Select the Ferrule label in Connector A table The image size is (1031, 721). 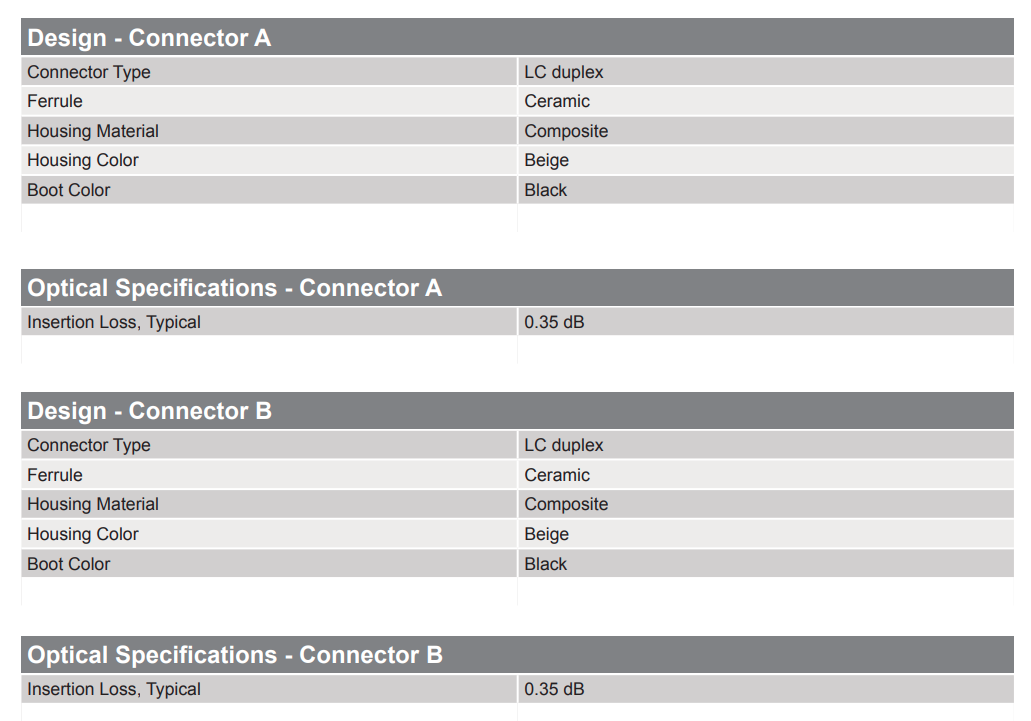pos(55,101)
